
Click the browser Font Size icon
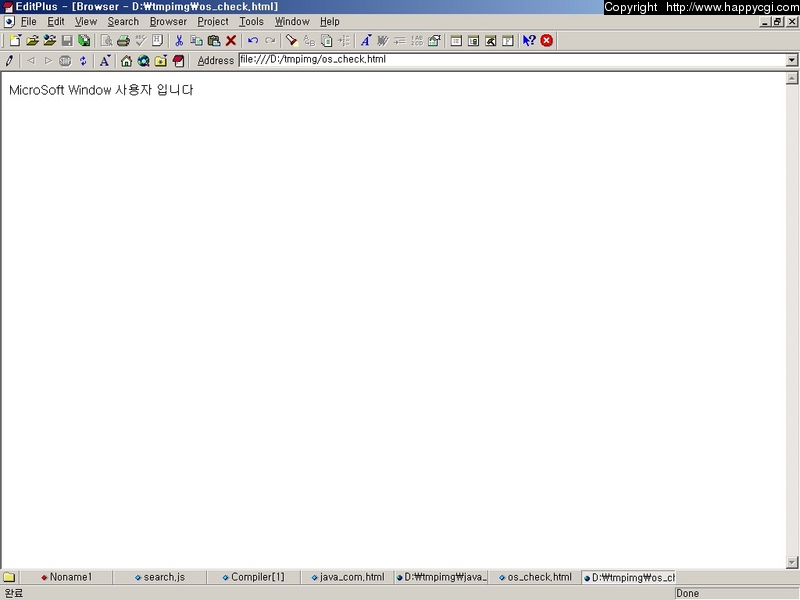pyautogui.click(x=105, y=61)
